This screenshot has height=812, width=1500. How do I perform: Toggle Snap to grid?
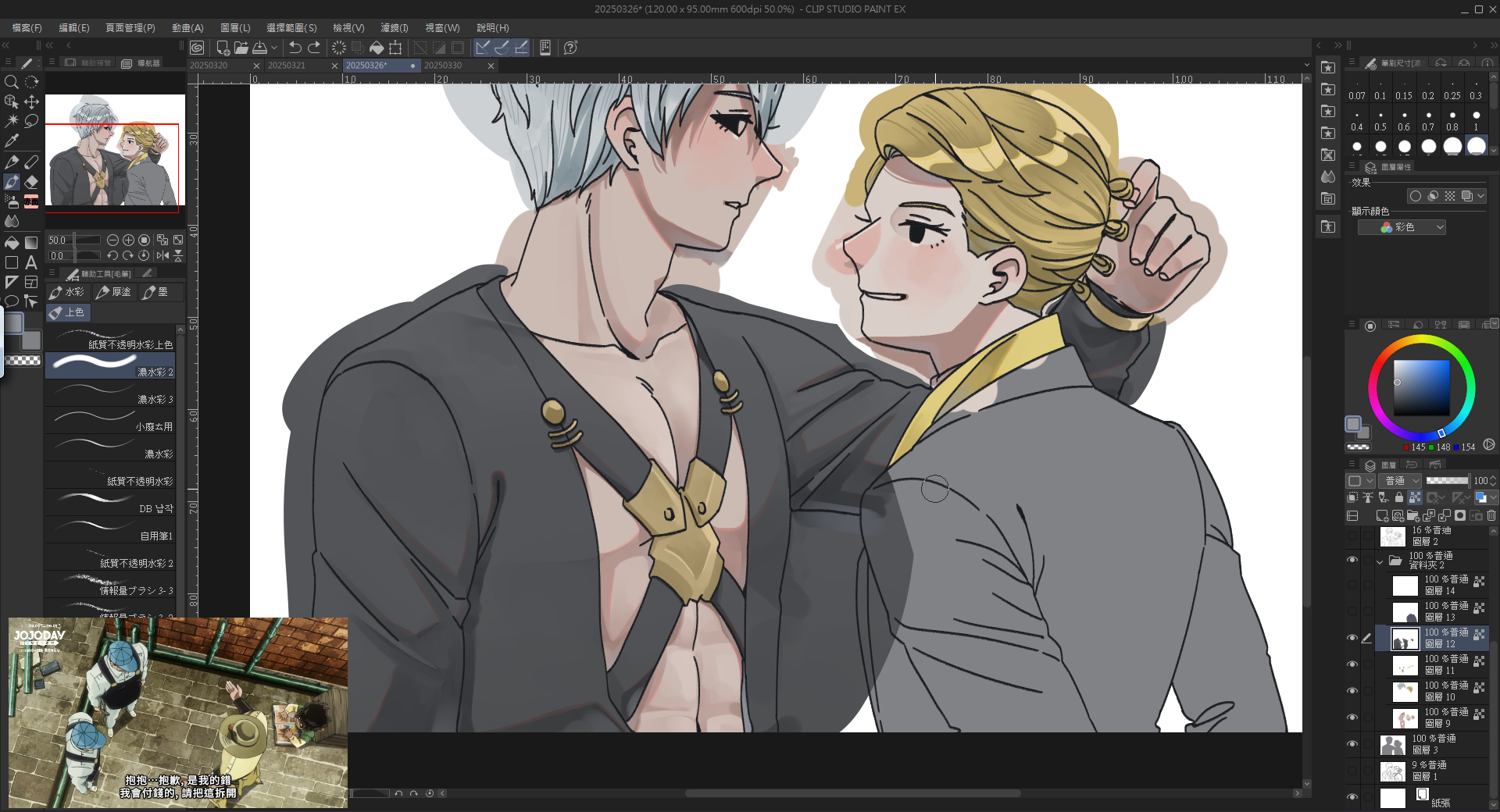coord(521,48)
